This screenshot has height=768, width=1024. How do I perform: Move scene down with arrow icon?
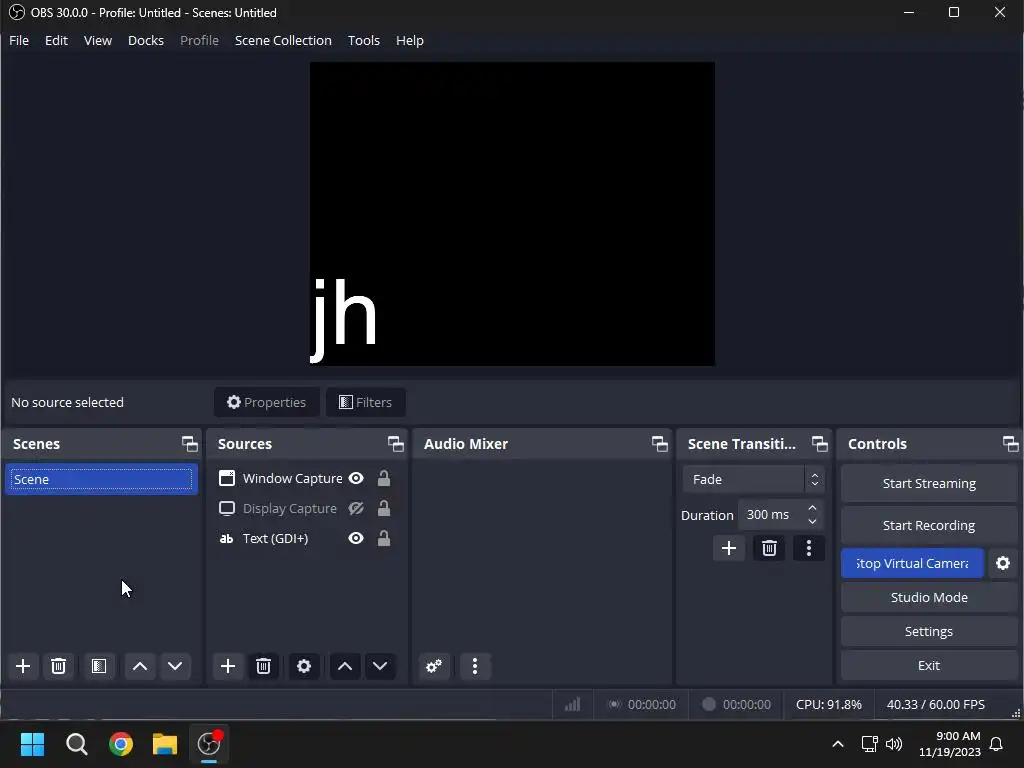(175, 666)
